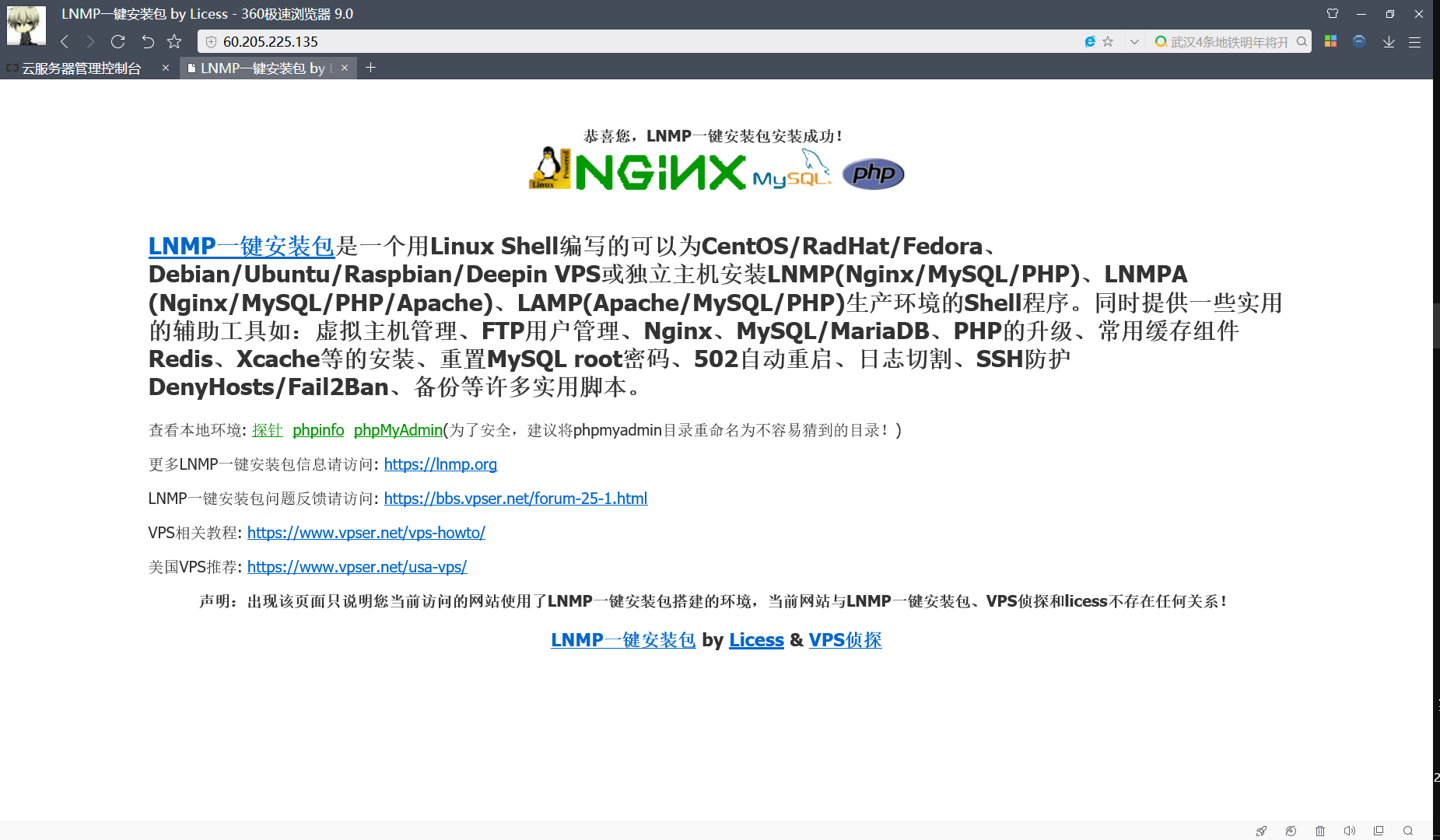Click the Linux penguin logo image
The image size is (1440, 840).
551,168
